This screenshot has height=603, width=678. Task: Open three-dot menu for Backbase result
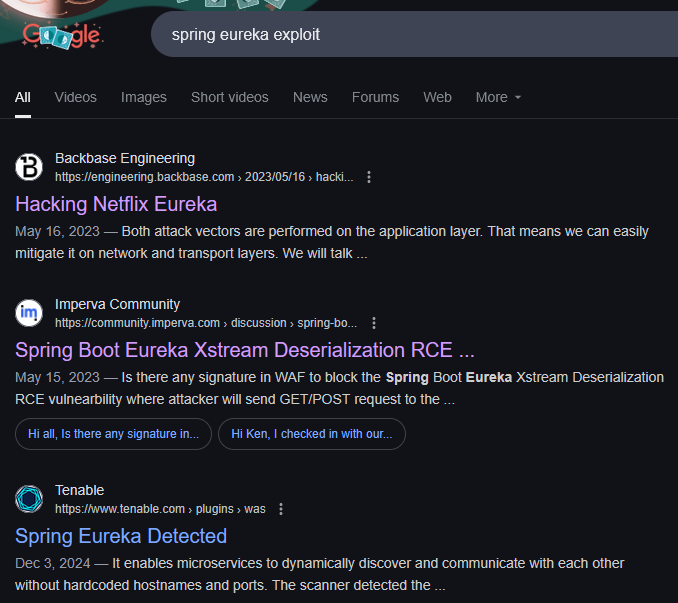(369, 177)
